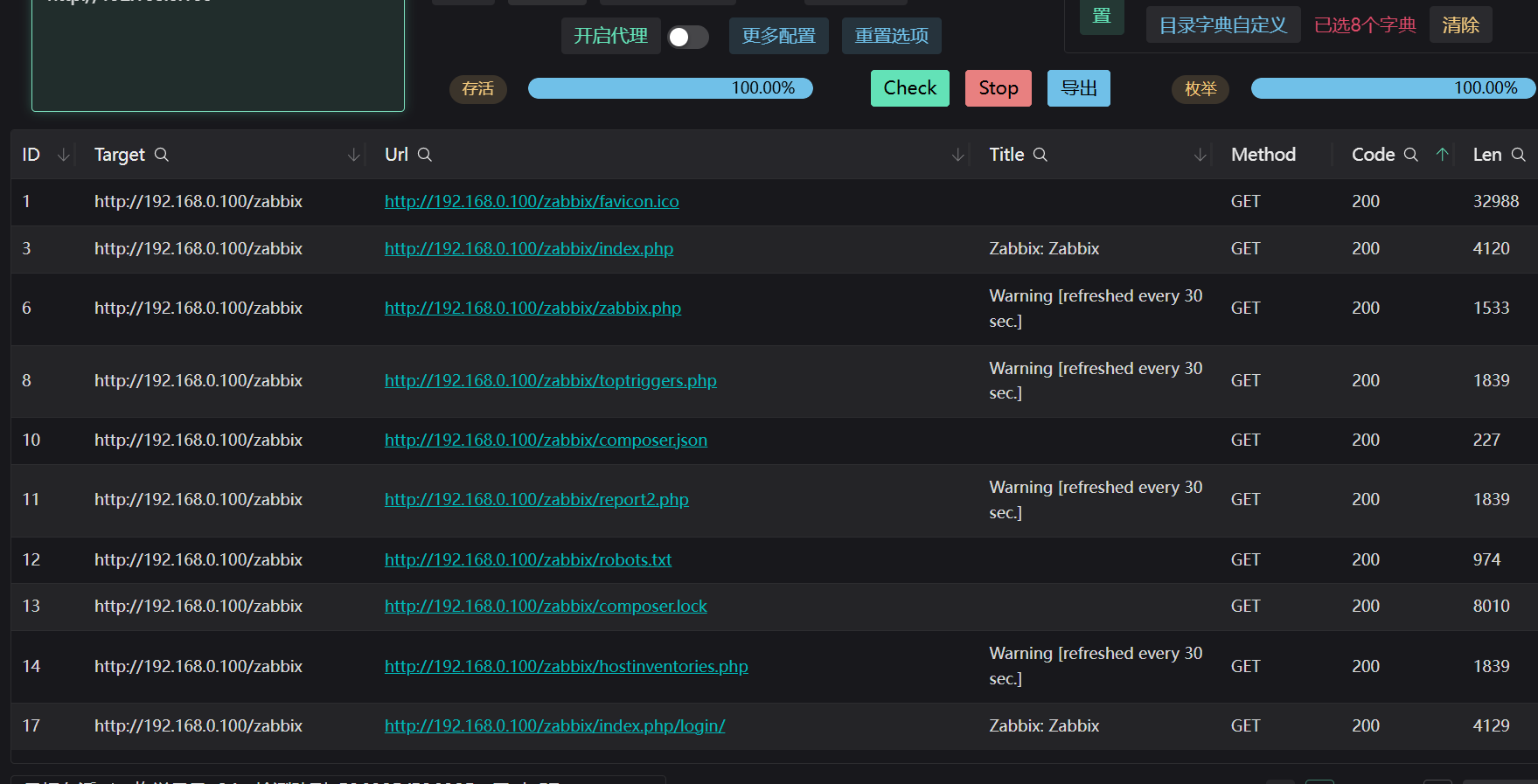Sort by ID using its arrow icon
The height and width of the screenshot is (784, 1538).
tap(63, 155)
